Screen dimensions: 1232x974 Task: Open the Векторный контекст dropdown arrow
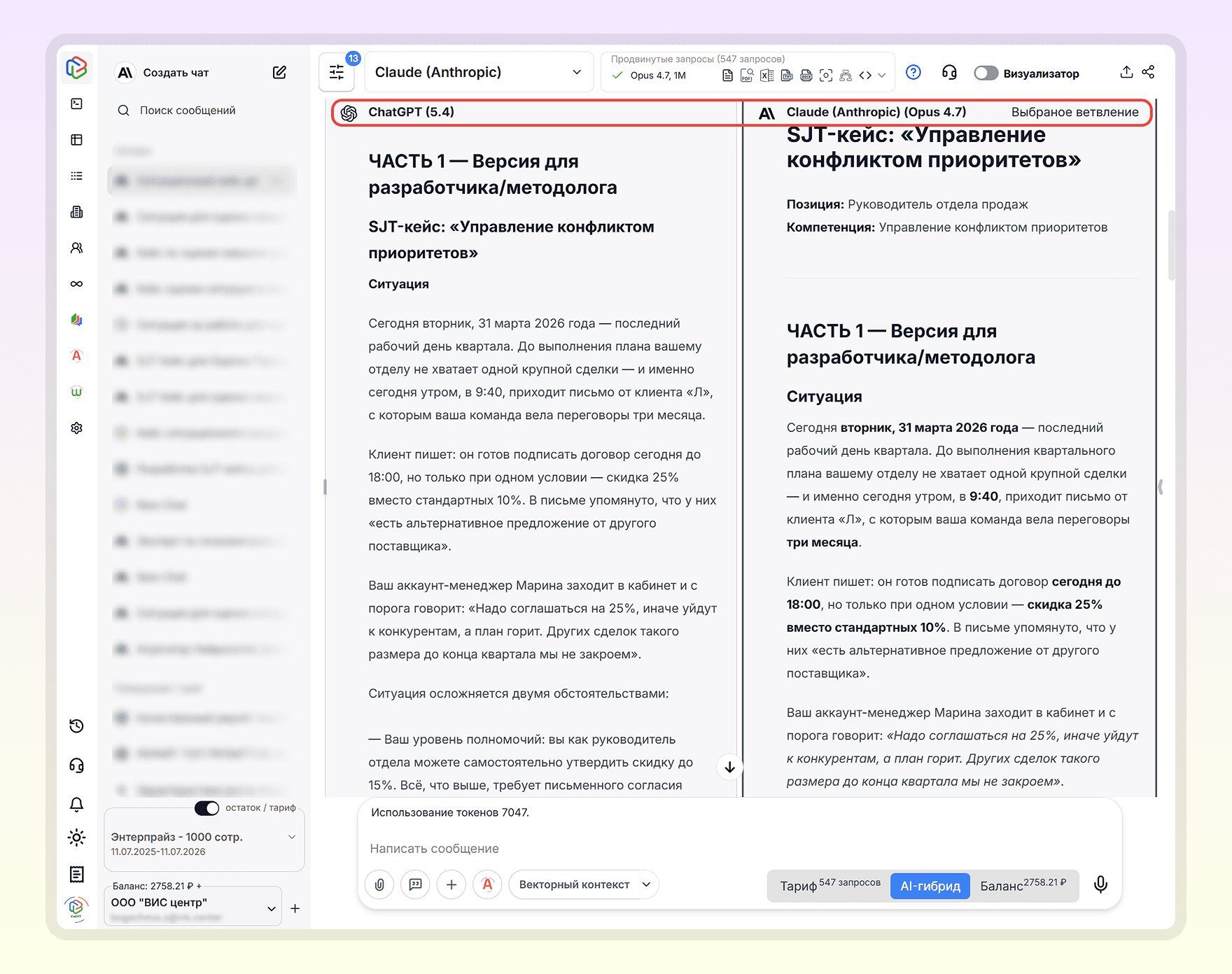647,884
